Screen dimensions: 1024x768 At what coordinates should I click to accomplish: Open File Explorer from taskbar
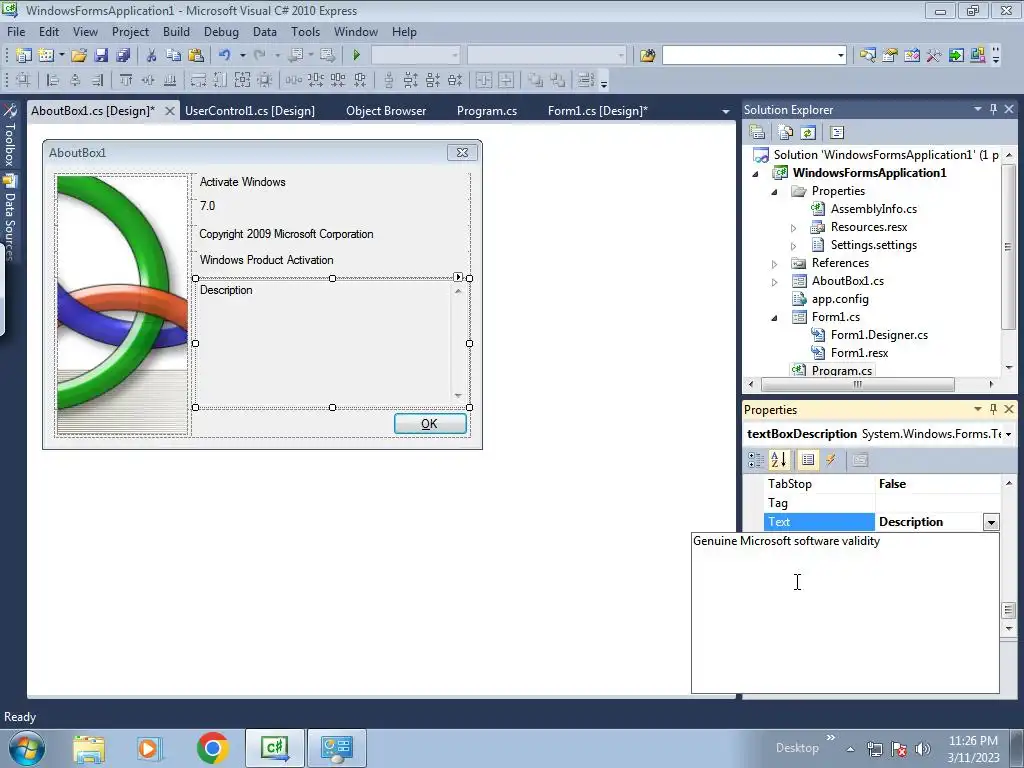click(89, 748)
